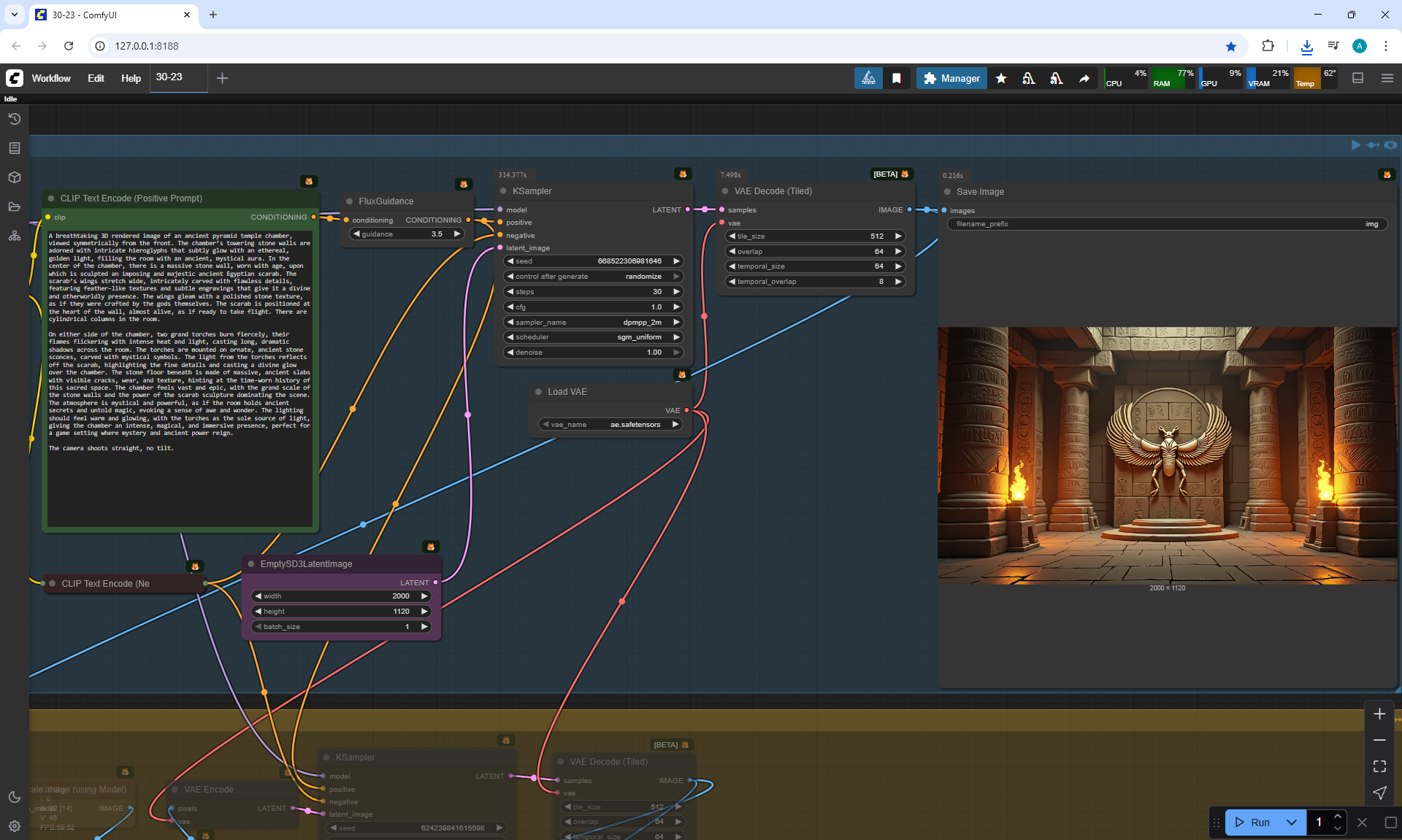Open the scheduler sgm_uniform combo
Screen dimensions: 1402x840
coord(593,337)
